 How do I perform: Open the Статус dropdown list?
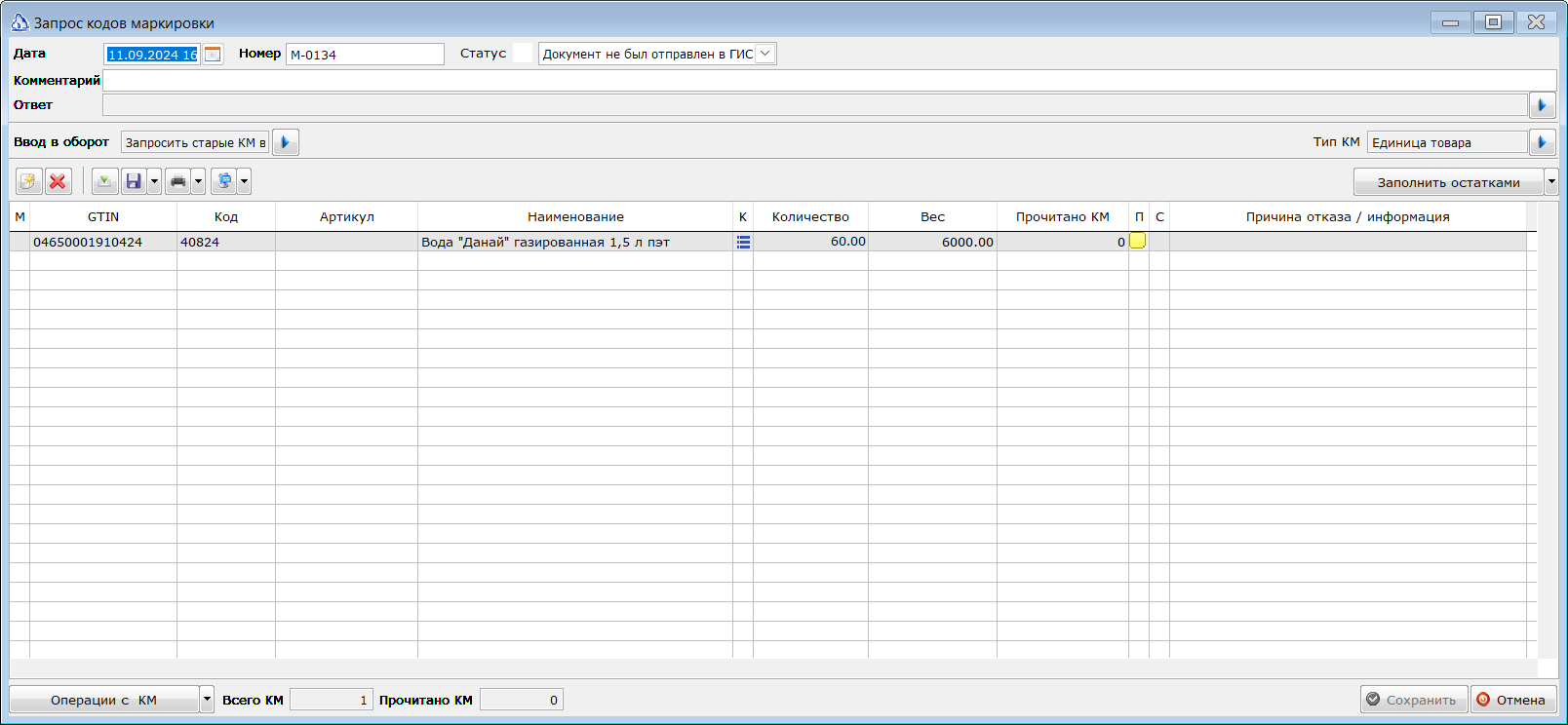(x=765, y=54)
